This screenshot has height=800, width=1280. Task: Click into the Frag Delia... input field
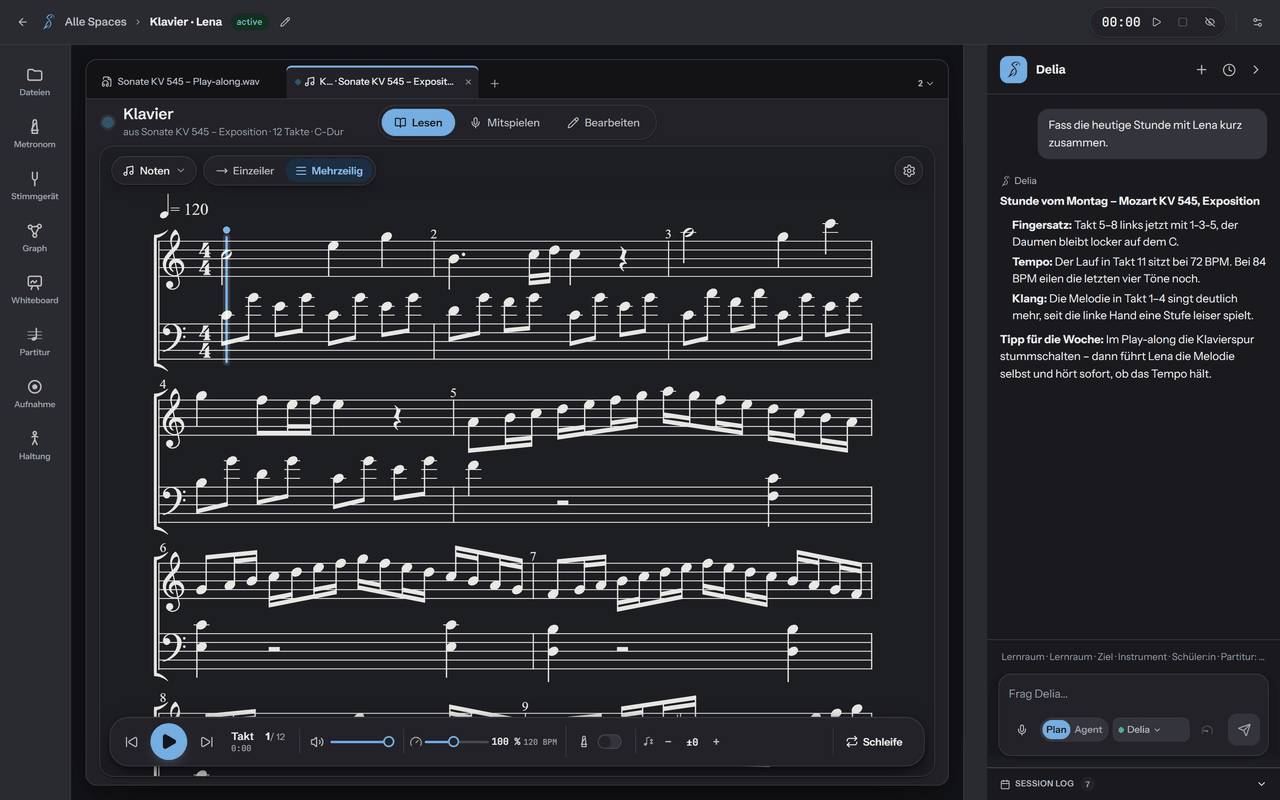pos(1133,694)
